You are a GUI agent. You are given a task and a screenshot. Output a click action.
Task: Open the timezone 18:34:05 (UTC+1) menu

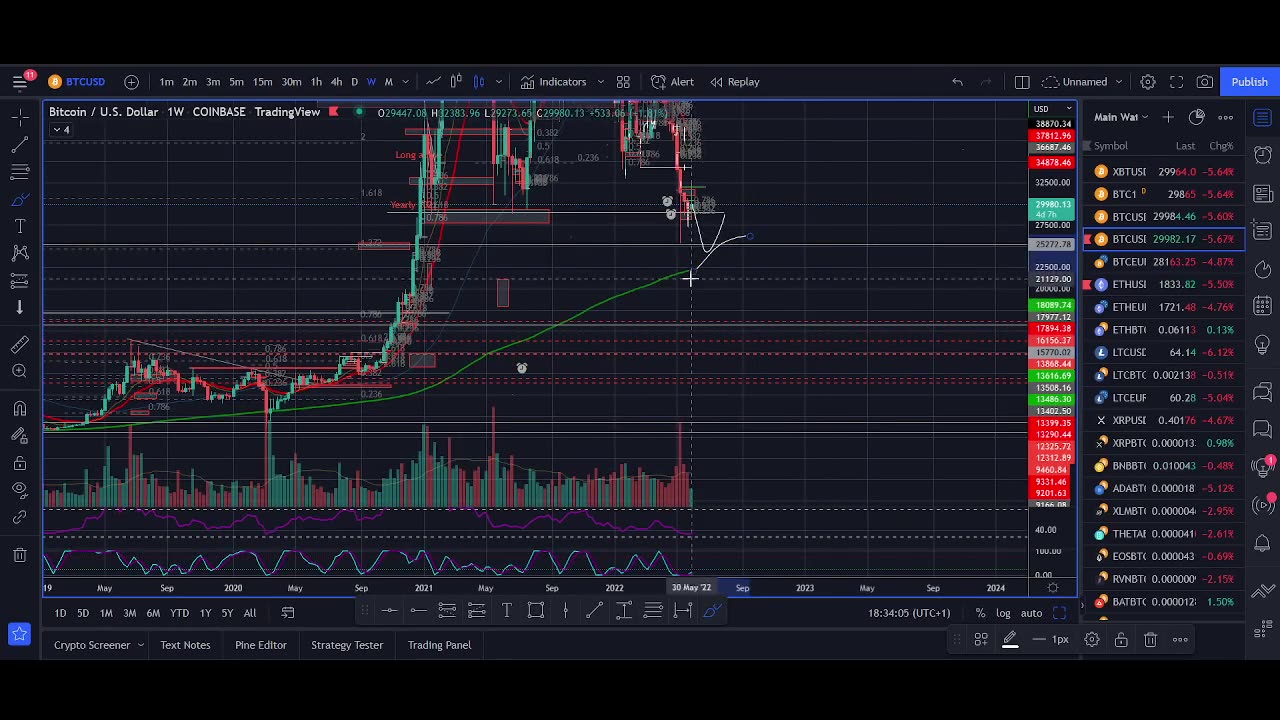tap(909, 613)
